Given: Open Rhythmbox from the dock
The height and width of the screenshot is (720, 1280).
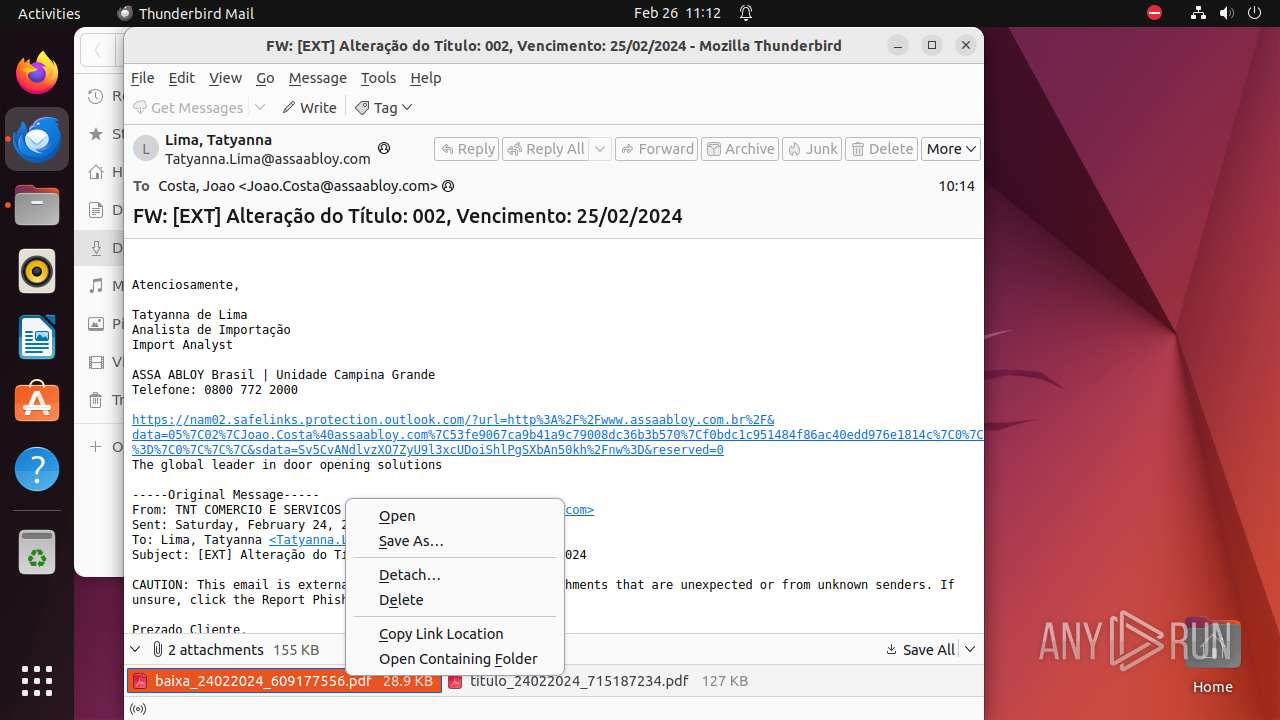Looking at the screenshot, I should (37, 271).
